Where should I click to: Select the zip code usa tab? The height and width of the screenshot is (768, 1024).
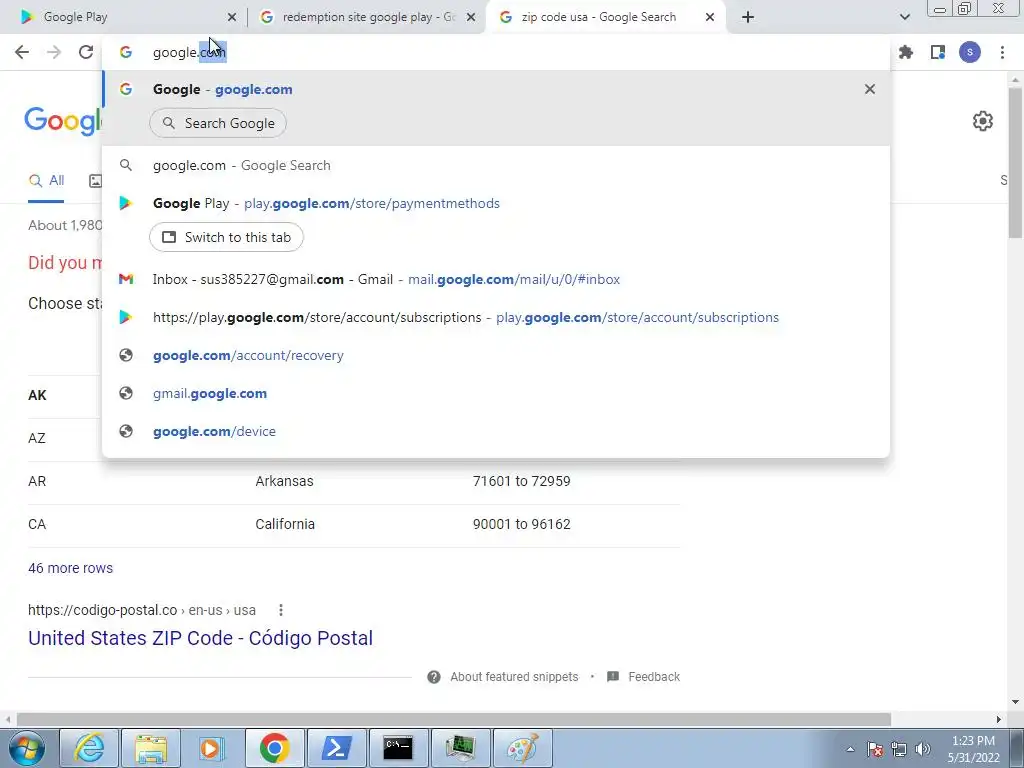tap(607, 17)
